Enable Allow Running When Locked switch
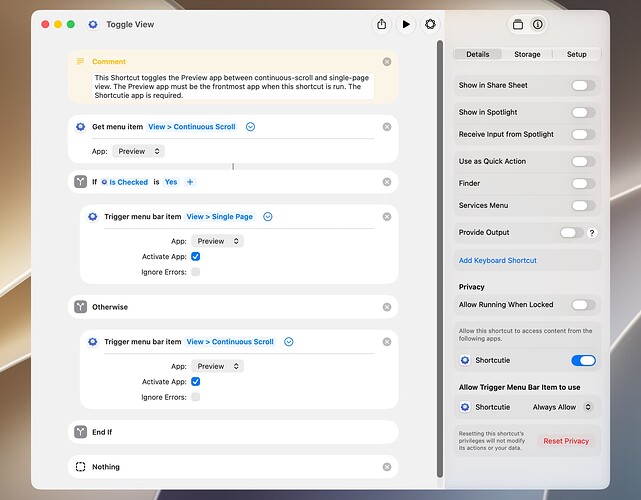Viewport: 641px width, 500px height. [x=583, y=305]
